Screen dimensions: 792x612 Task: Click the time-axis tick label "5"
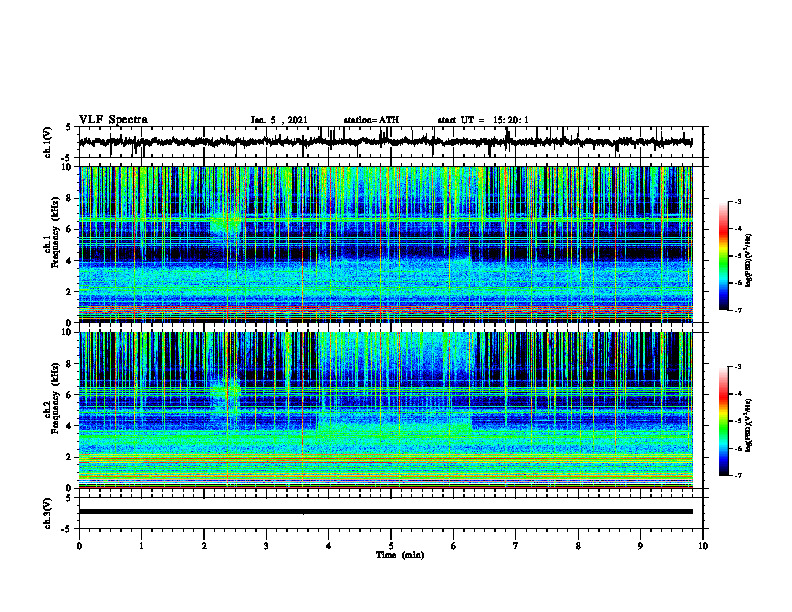[391, 546]
